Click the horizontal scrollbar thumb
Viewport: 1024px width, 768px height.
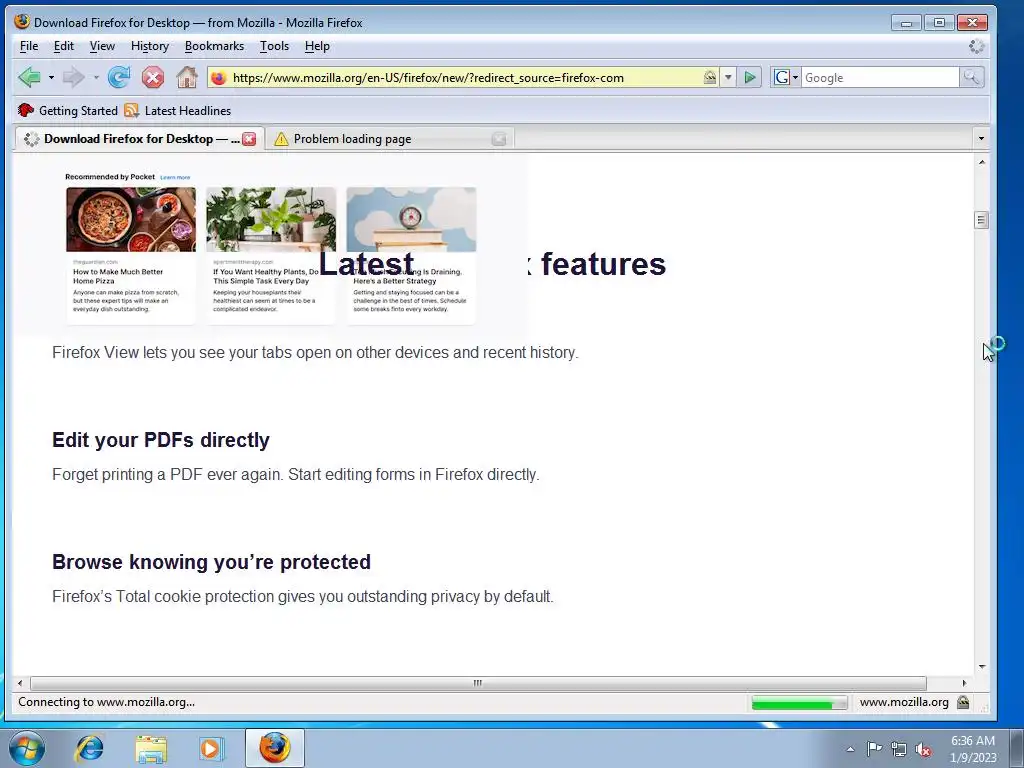click(478, 683)
